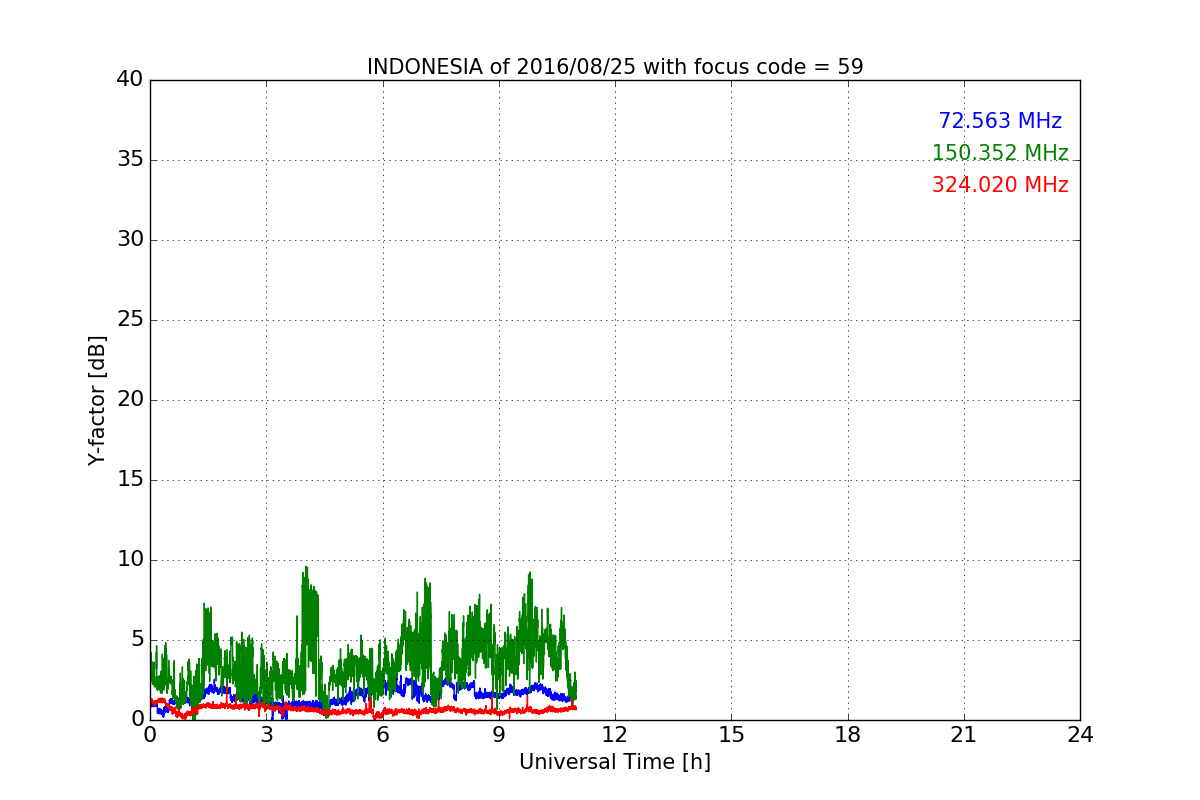
Task: Click the x-axis tick label 15
Action: tap(731, 735)
